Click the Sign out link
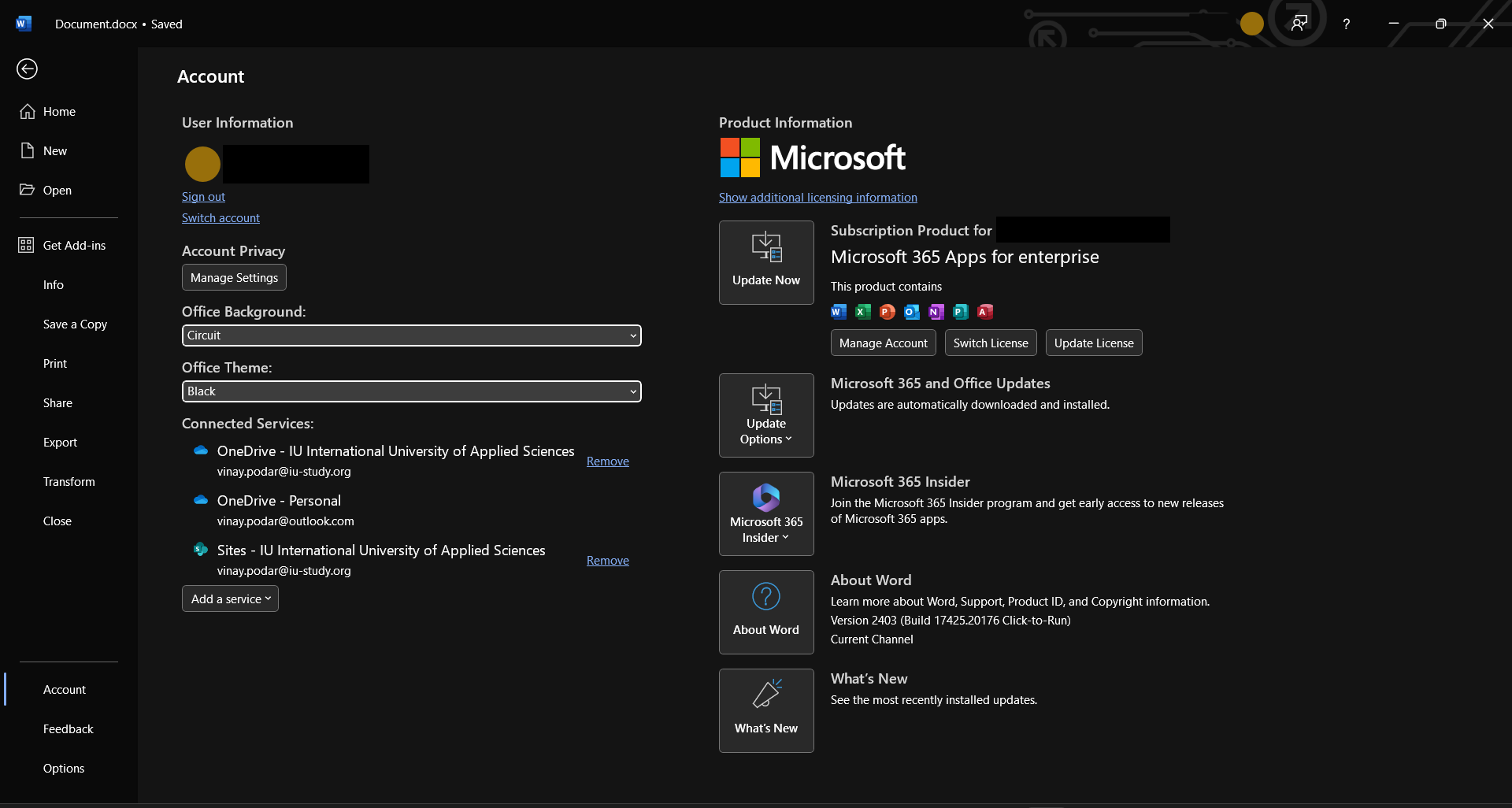The height and width of the screenshot is (808, 1512). click(x=202, y=196)
